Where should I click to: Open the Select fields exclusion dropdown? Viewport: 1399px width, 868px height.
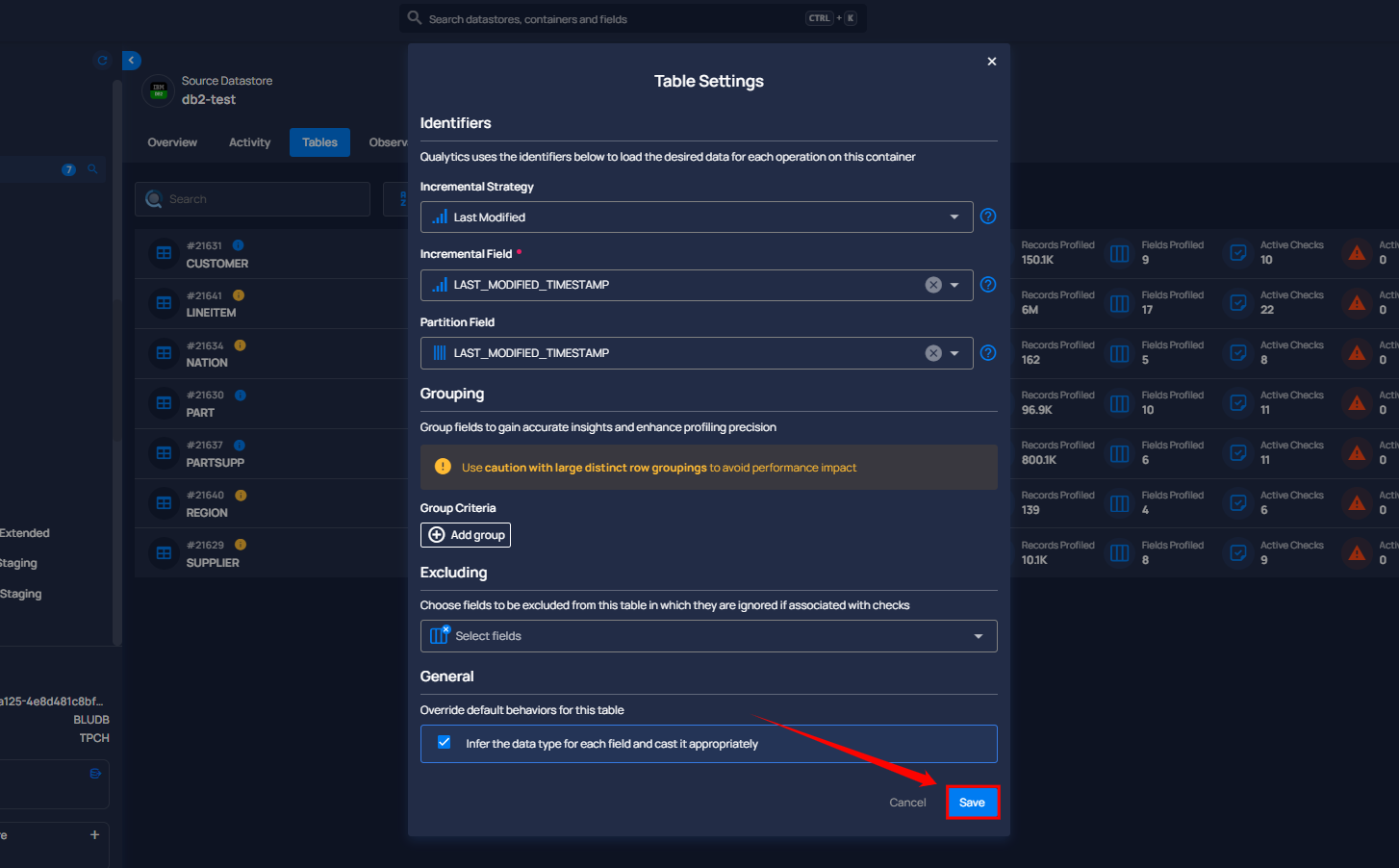click(708, 636)
